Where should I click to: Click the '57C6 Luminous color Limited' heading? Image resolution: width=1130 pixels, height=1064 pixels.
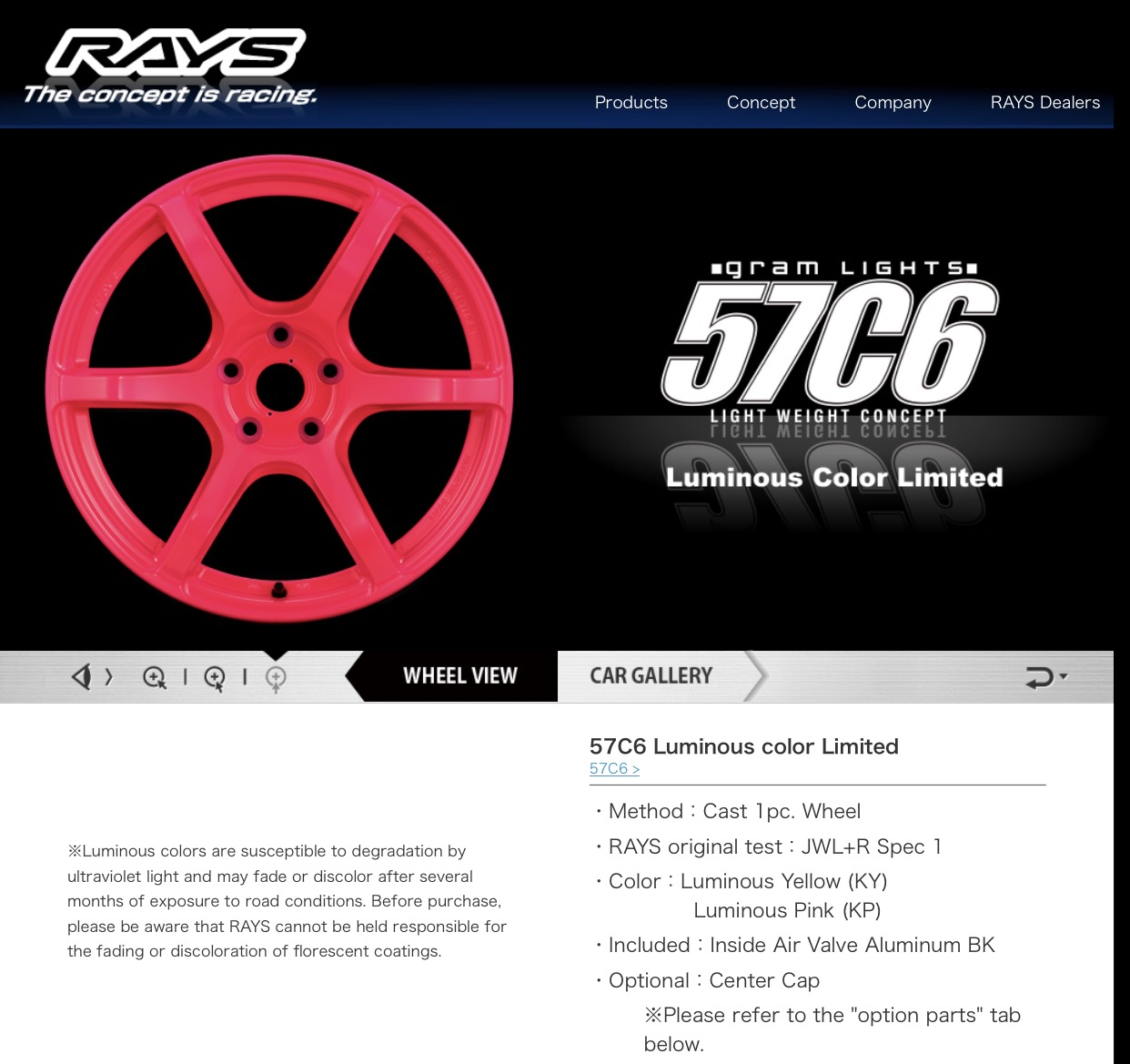click(x=744, y=746)
